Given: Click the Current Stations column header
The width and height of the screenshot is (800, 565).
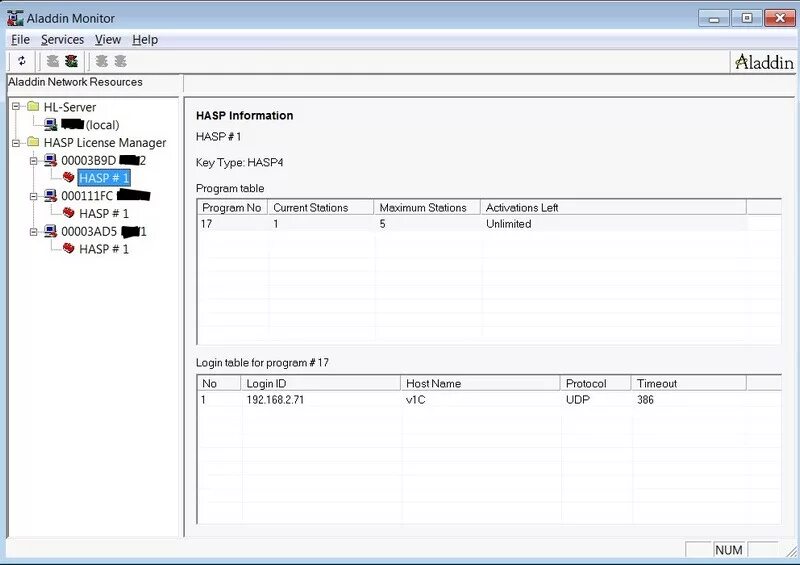Looking at the screenshot, I should pyautogui.click(x=320, y=208).
